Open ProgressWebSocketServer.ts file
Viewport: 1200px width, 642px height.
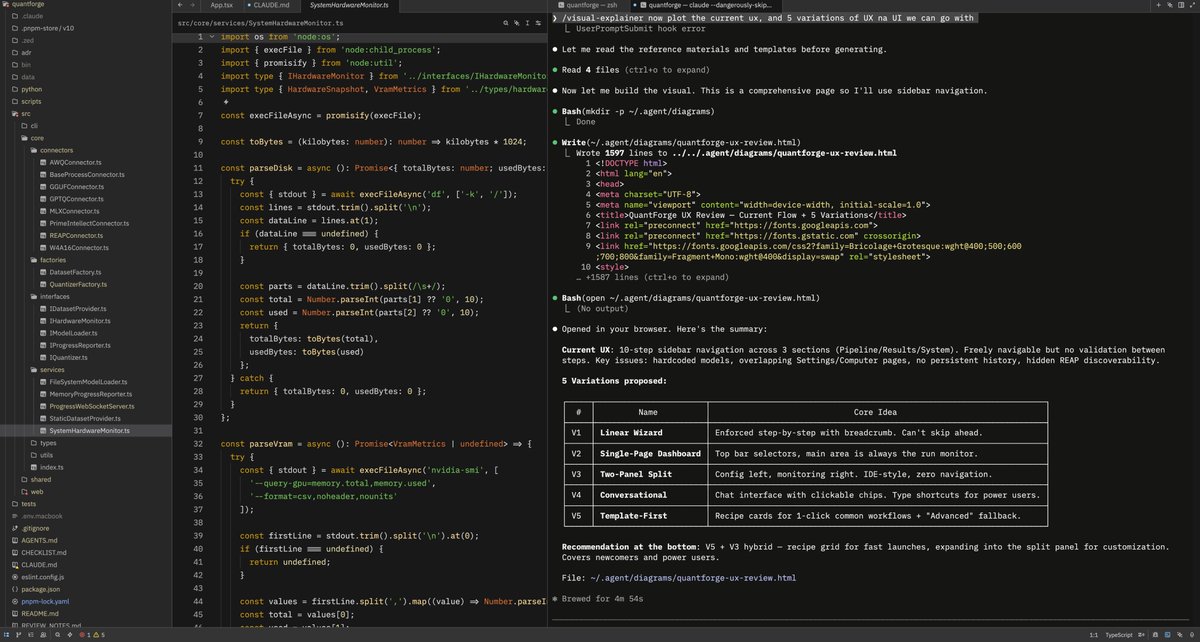pyautogui.click(x=92, y=406)
